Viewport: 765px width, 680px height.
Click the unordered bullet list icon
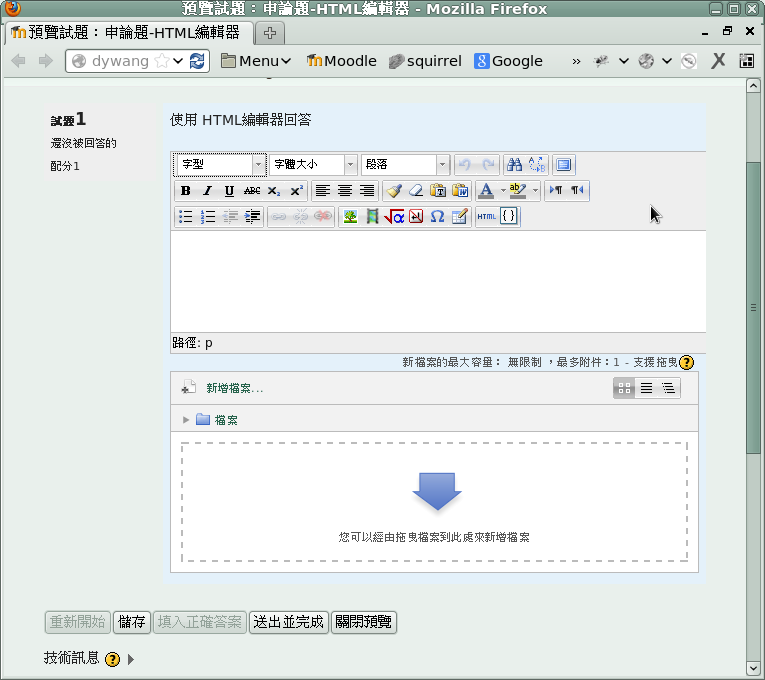point(186,217)
